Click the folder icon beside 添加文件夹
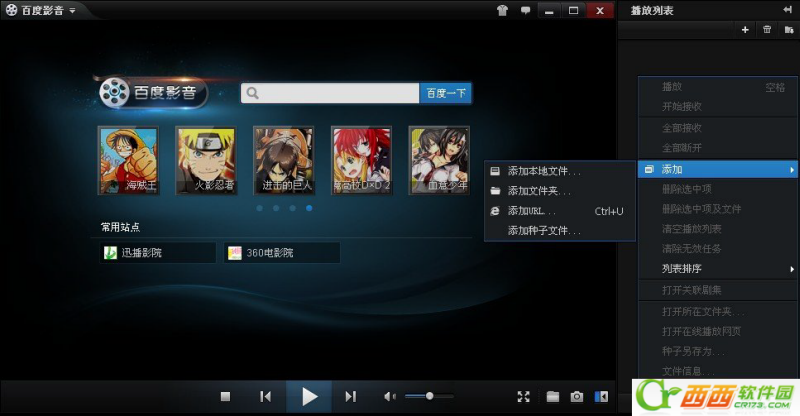The width and height of the screenshot is (800, 416). point(495,191)
